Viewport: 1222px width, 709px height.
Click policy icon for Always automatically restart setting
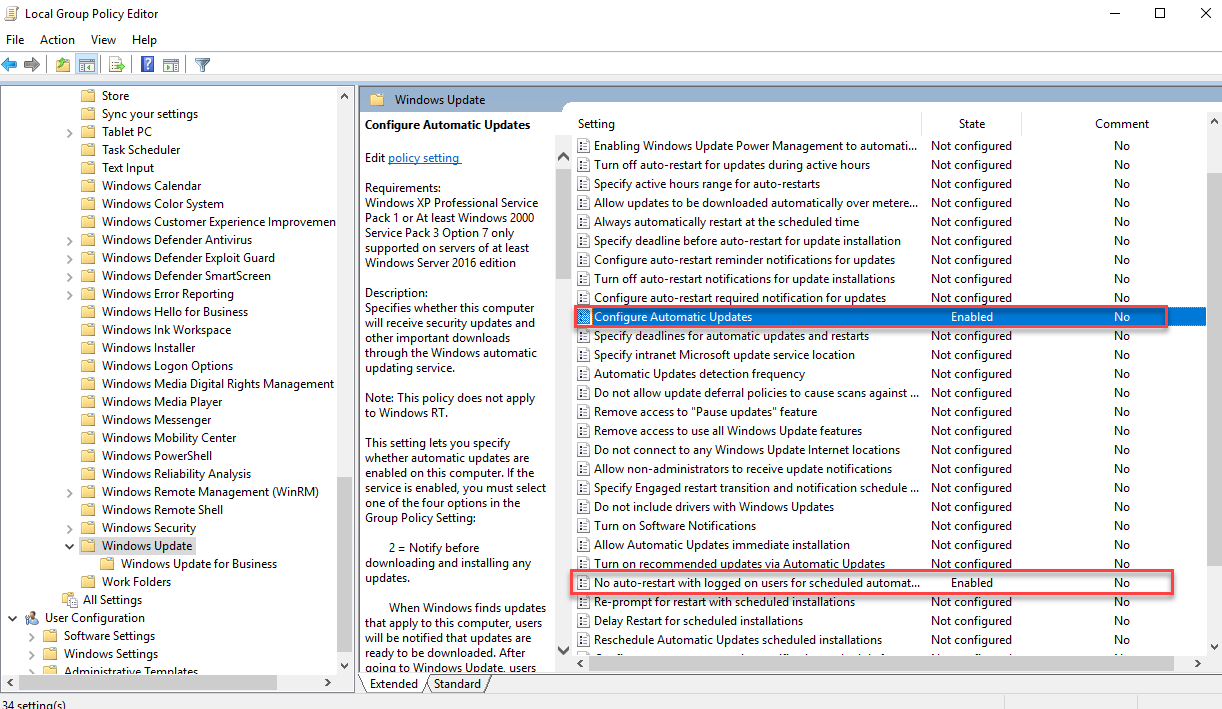(584, 222)
